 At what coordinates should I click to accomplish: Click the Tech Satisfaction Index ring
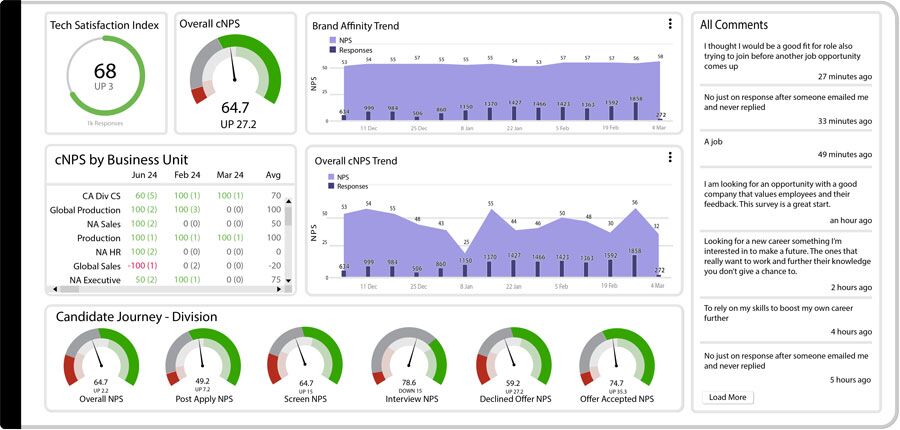(105, 75)
